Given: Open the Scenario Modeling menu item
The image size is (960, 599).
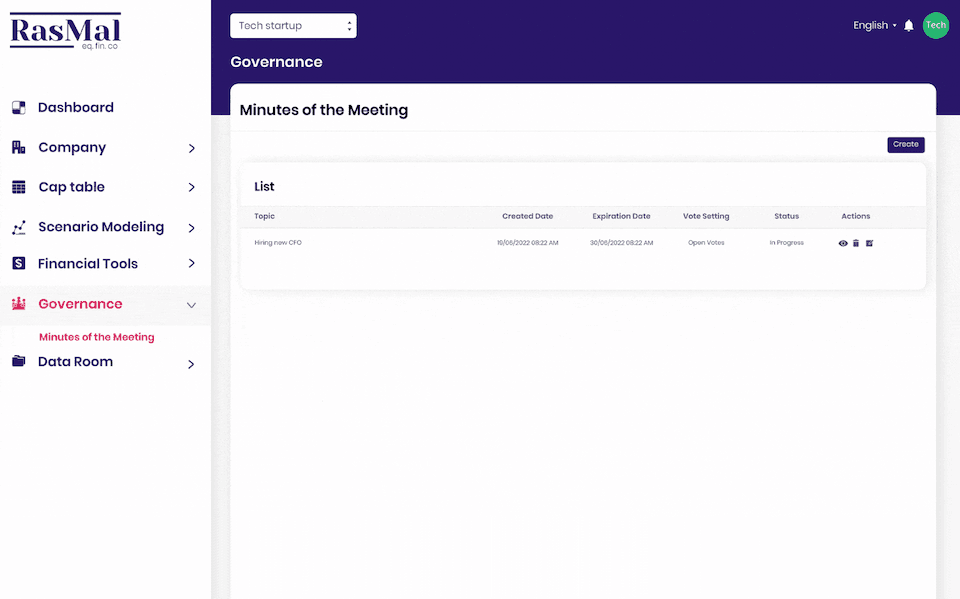Looking at the screenshot, I should coord(101,227).
